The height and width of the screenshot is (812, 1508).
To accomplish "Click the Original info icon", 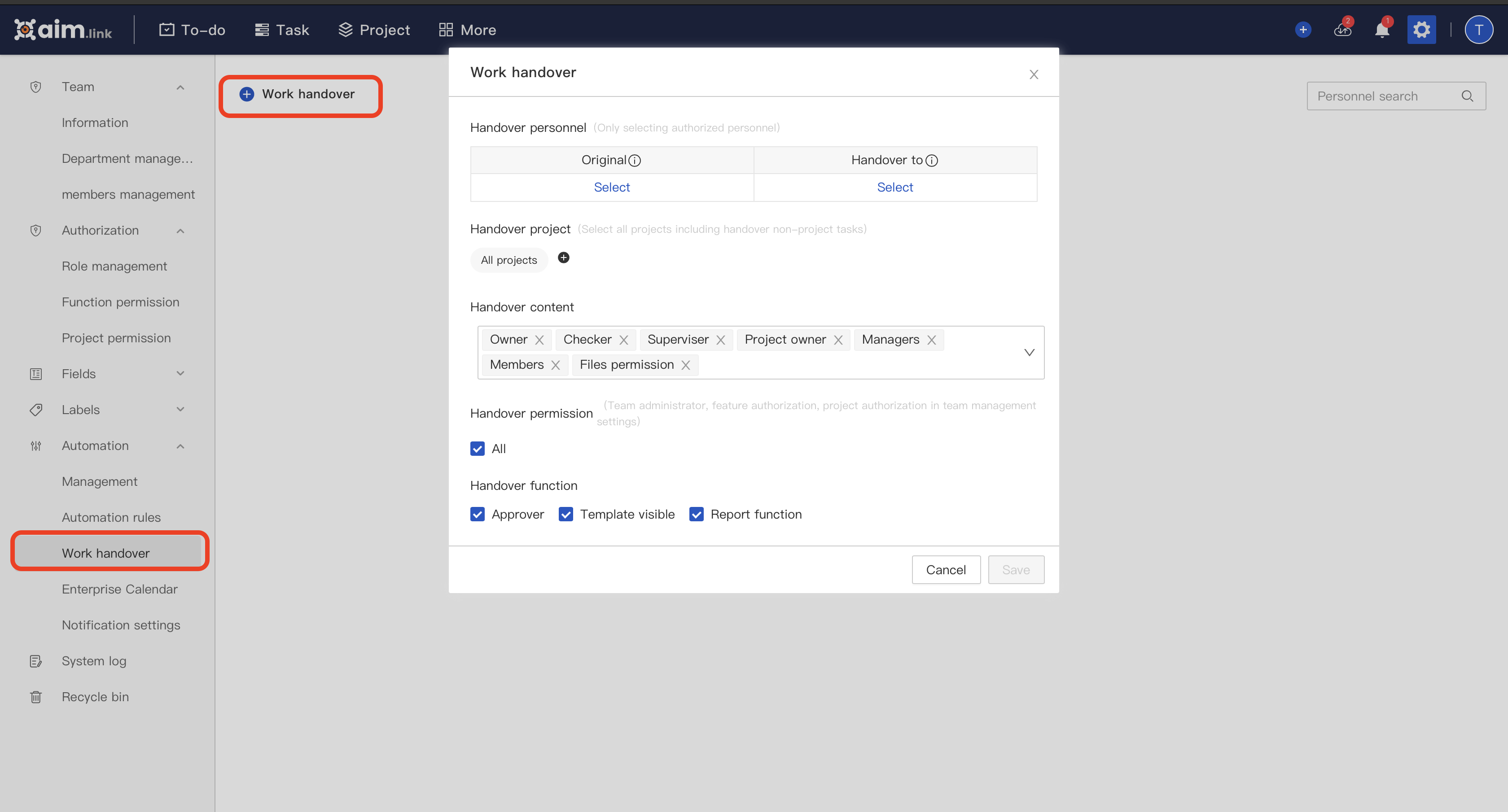I will [635, 160].
